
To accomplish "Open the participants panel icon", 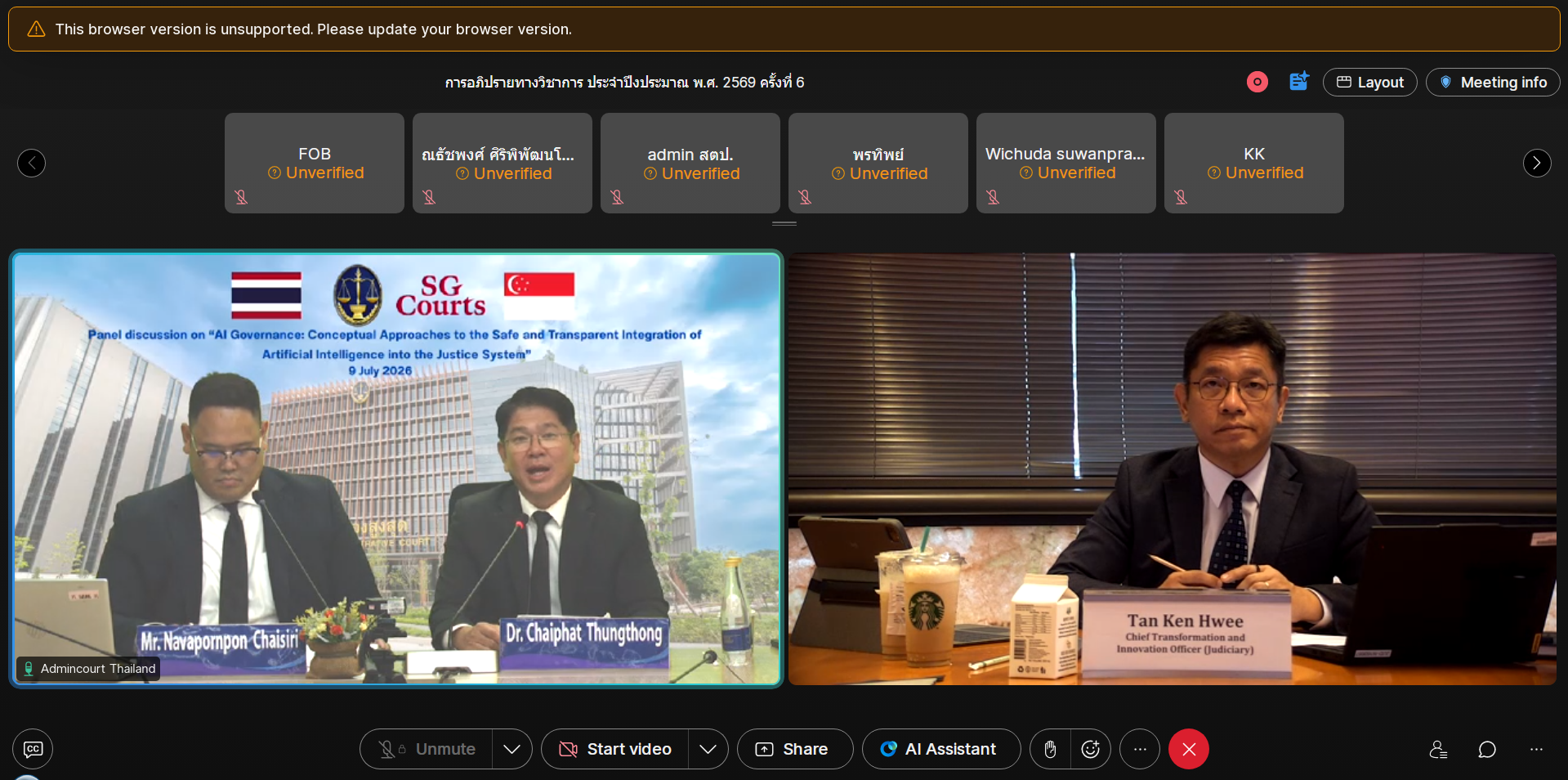I will [x=1439, y=749].
